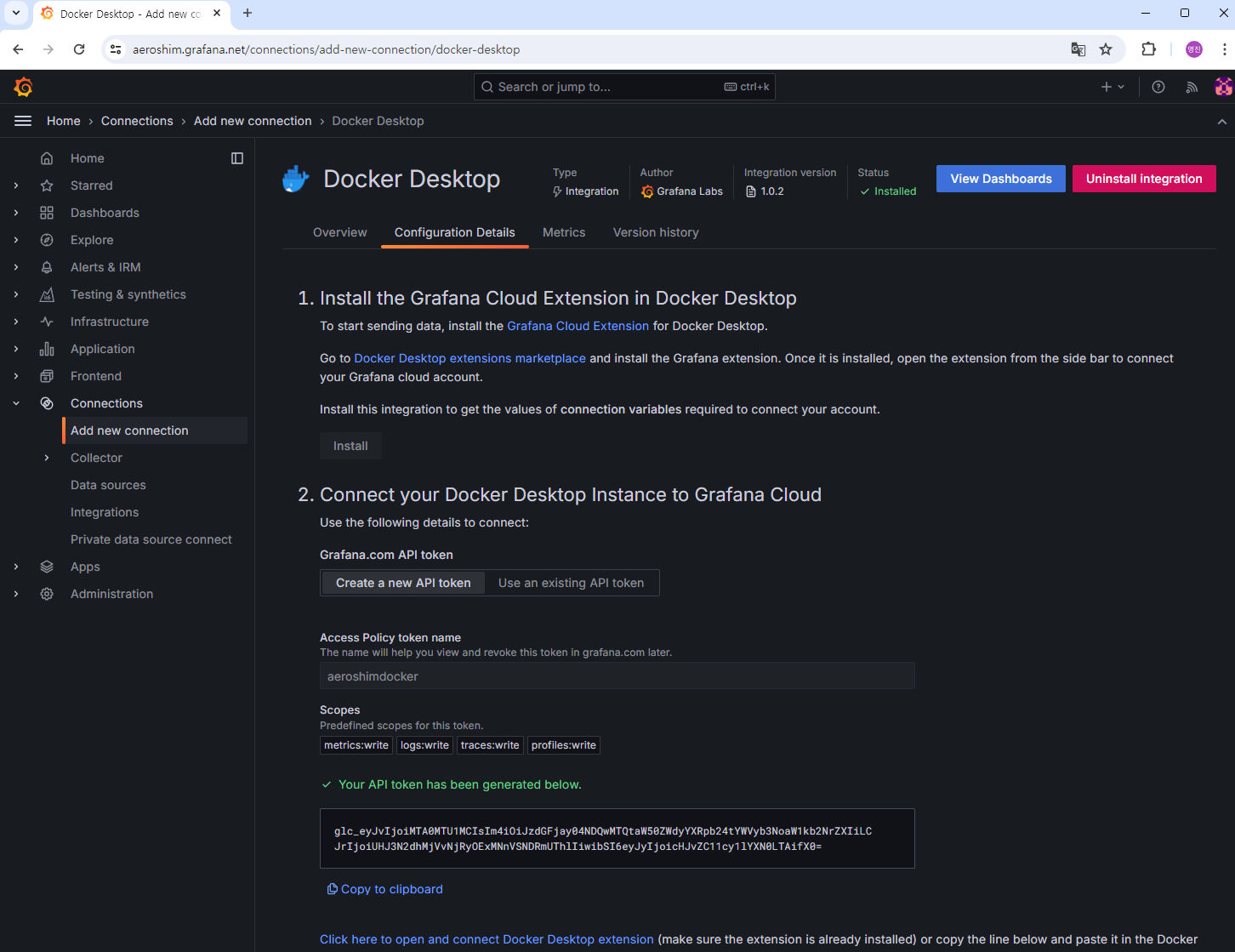Switch to the Overview tab
Image resolution: width=1235 pixels, height=952 pixels.
tap(340, 232)
